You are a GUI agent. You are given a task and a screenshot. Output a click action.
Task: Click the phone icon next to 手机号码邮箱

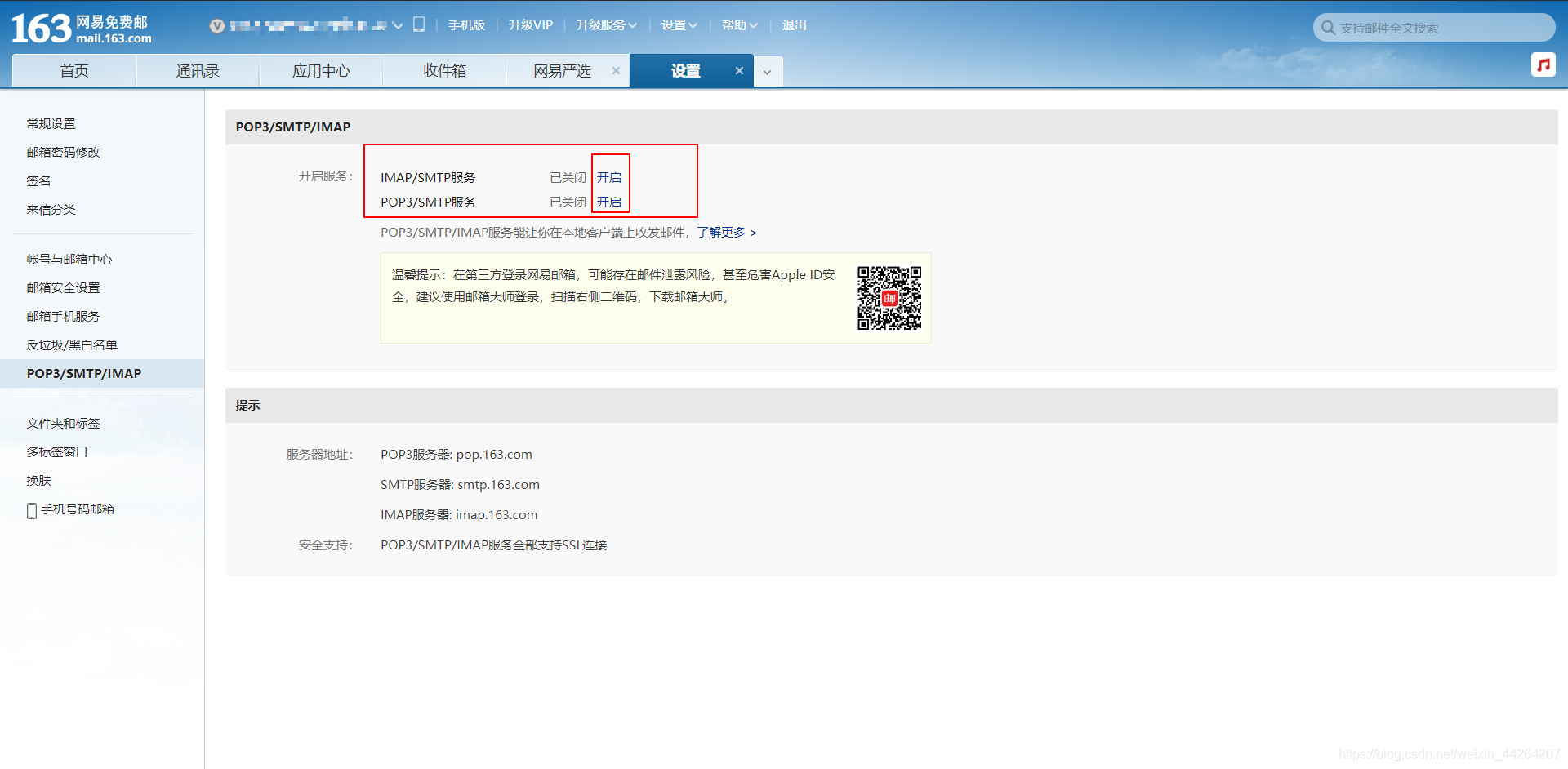coord(31,509)
